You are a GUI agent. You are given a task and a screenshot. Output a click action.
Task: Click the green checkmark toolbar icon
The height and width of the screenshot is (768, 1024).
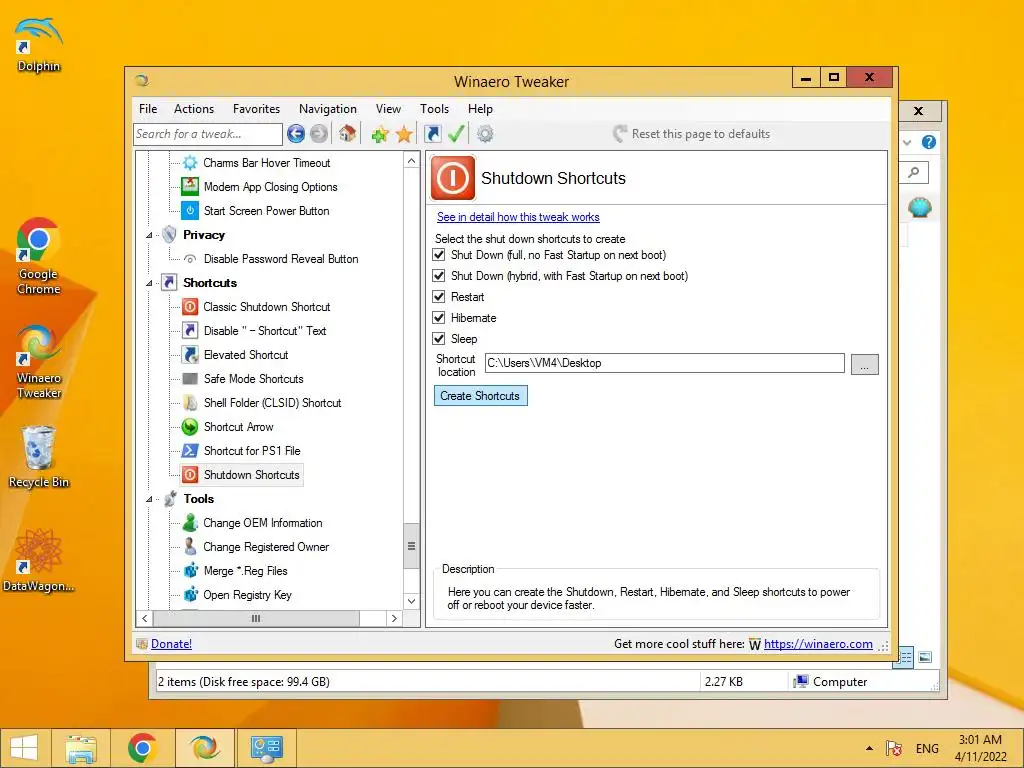click(x=456, y=134)
